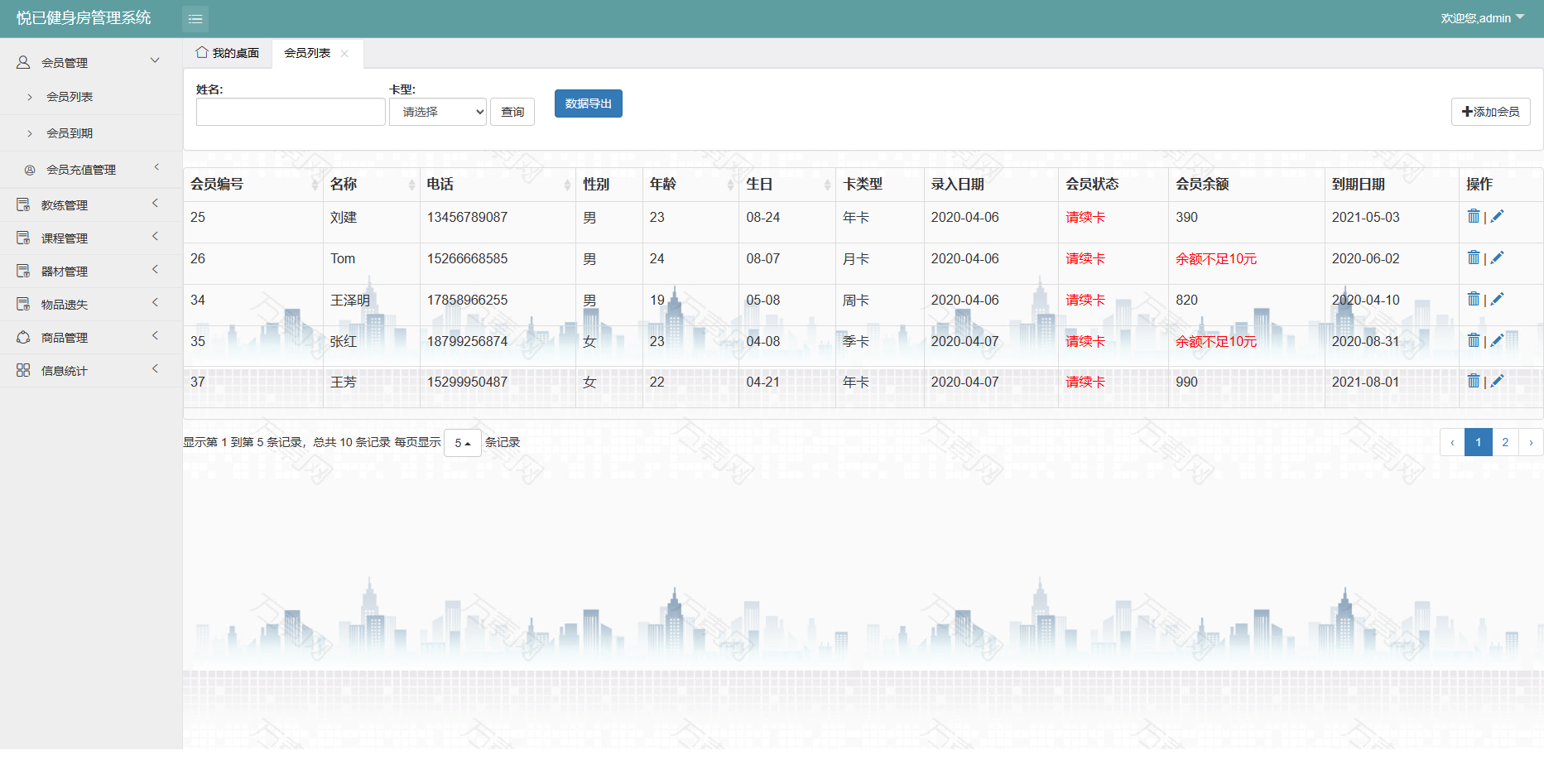Image resolution: width=1544 pixels, height=784 pixels.
Task: Switch to 我的桌面 tab
Action: pyautogui.click(x=228, y=53)
